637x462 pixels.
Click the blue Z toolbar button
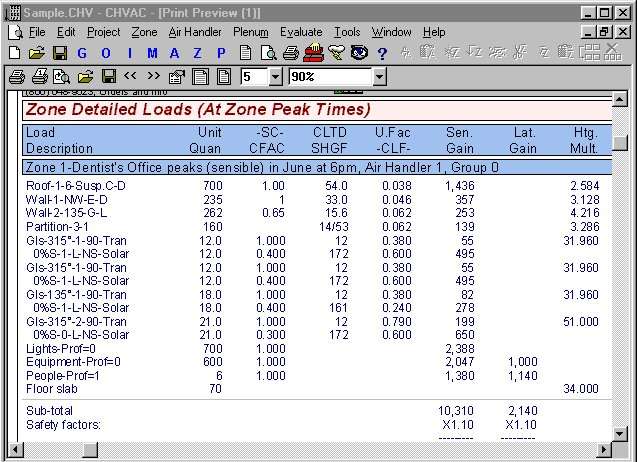click(x=198, y=53)
